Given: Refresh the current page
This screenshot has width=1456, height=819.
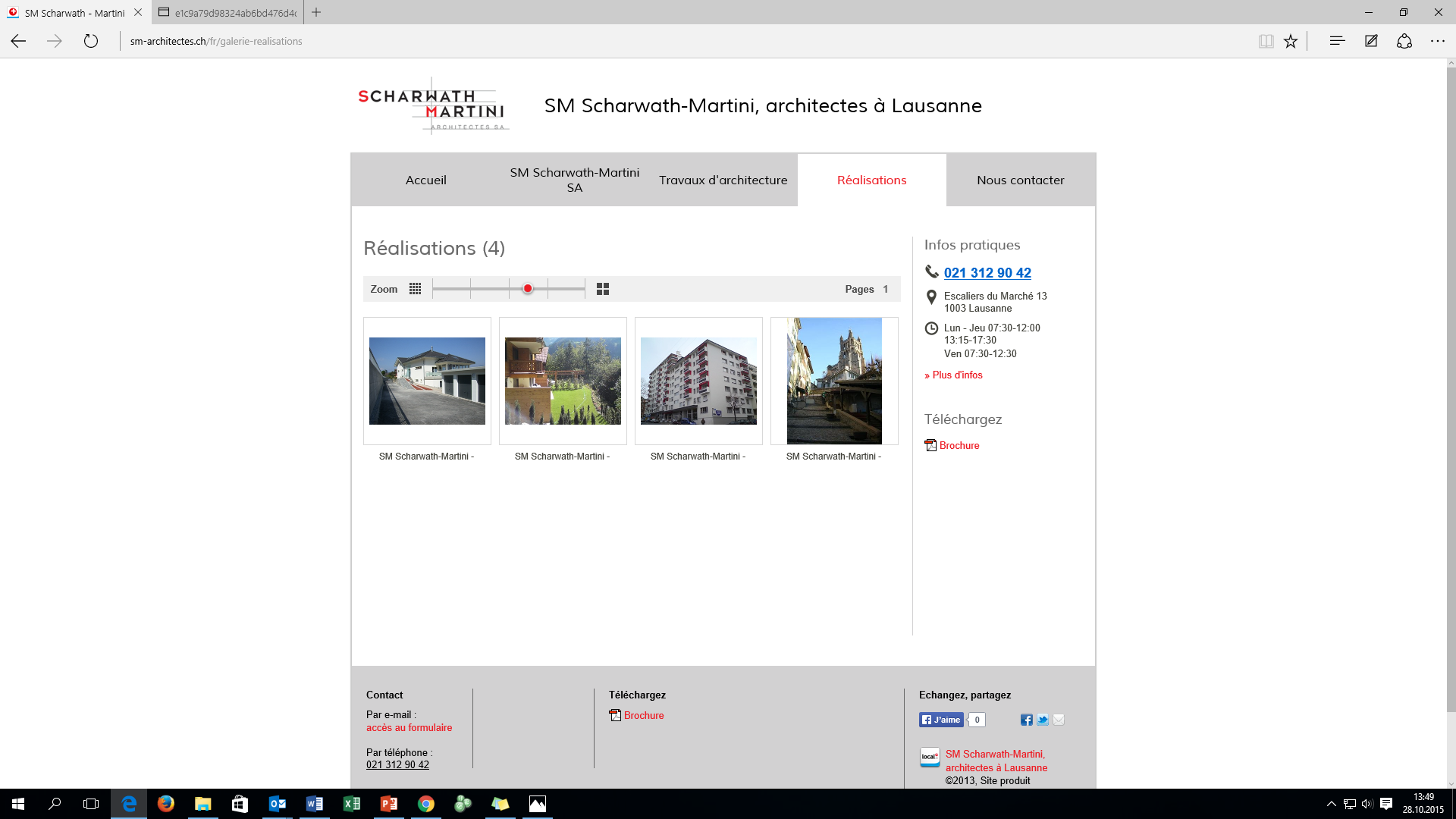Looking at the screenshot, I should (91, 41).
